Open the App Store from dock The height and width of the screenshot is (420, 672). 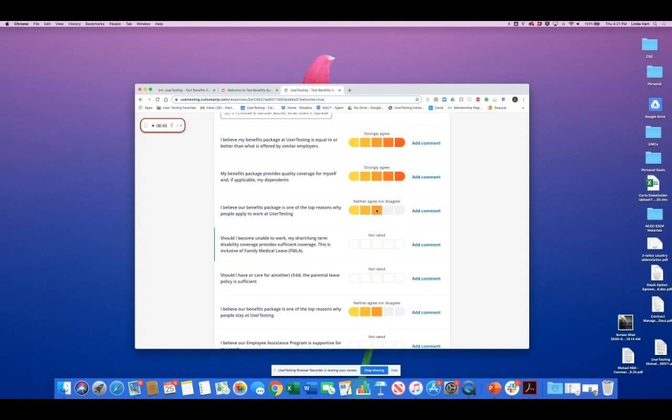point(433,388)
